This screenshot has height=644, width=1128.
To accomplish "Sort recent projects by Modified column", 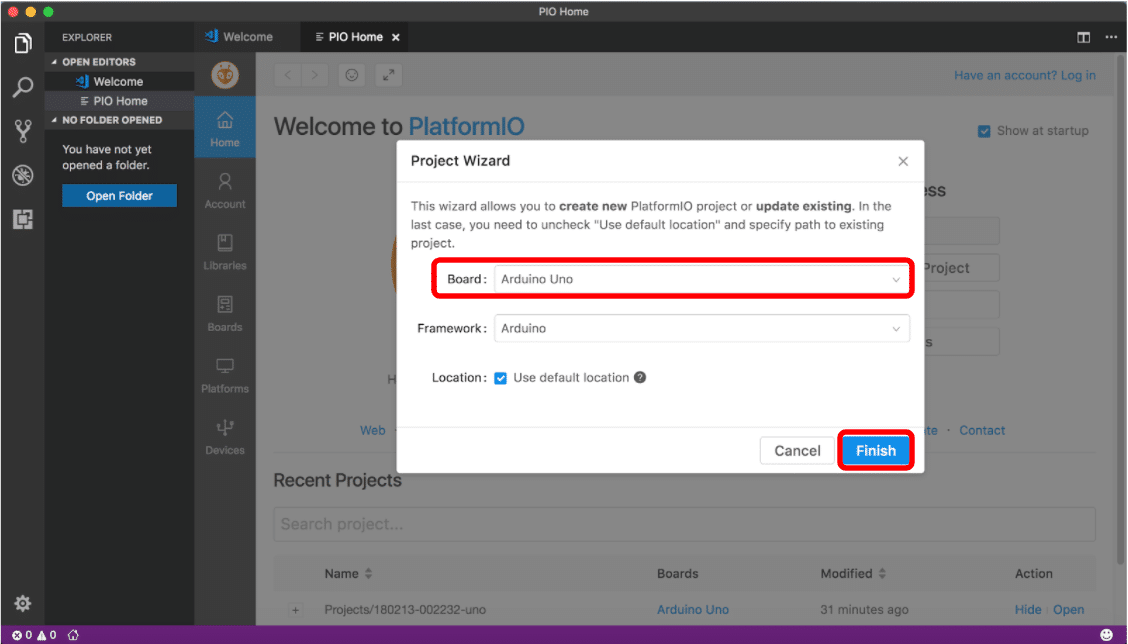I will pyautogui.click(x=854, y=573).
